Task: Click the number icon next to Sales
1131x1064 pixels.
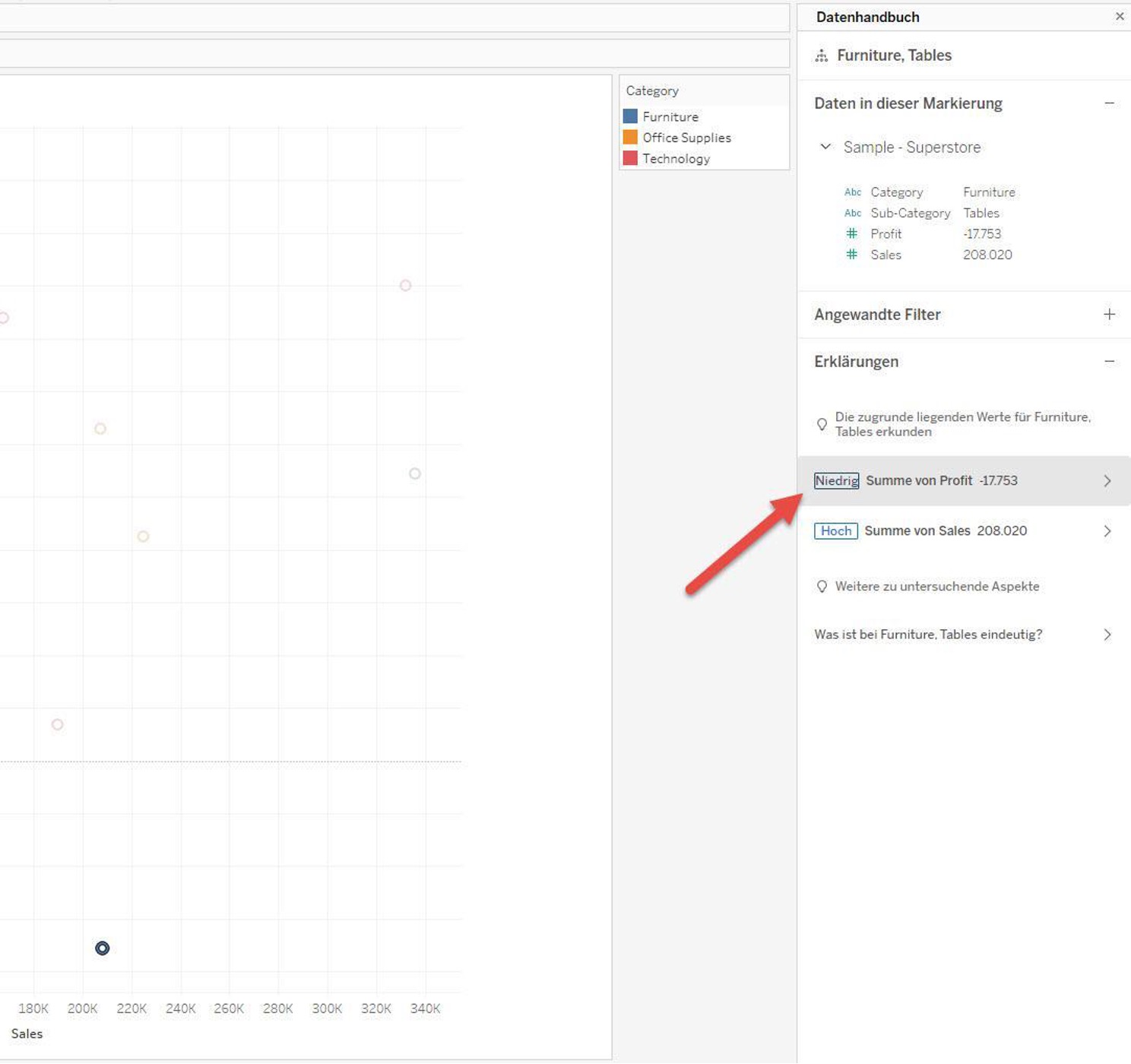Action: 852,255
